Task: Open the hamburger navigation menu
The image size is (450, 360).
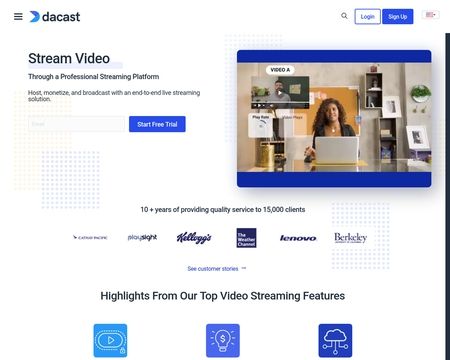Action: [18, 16]
